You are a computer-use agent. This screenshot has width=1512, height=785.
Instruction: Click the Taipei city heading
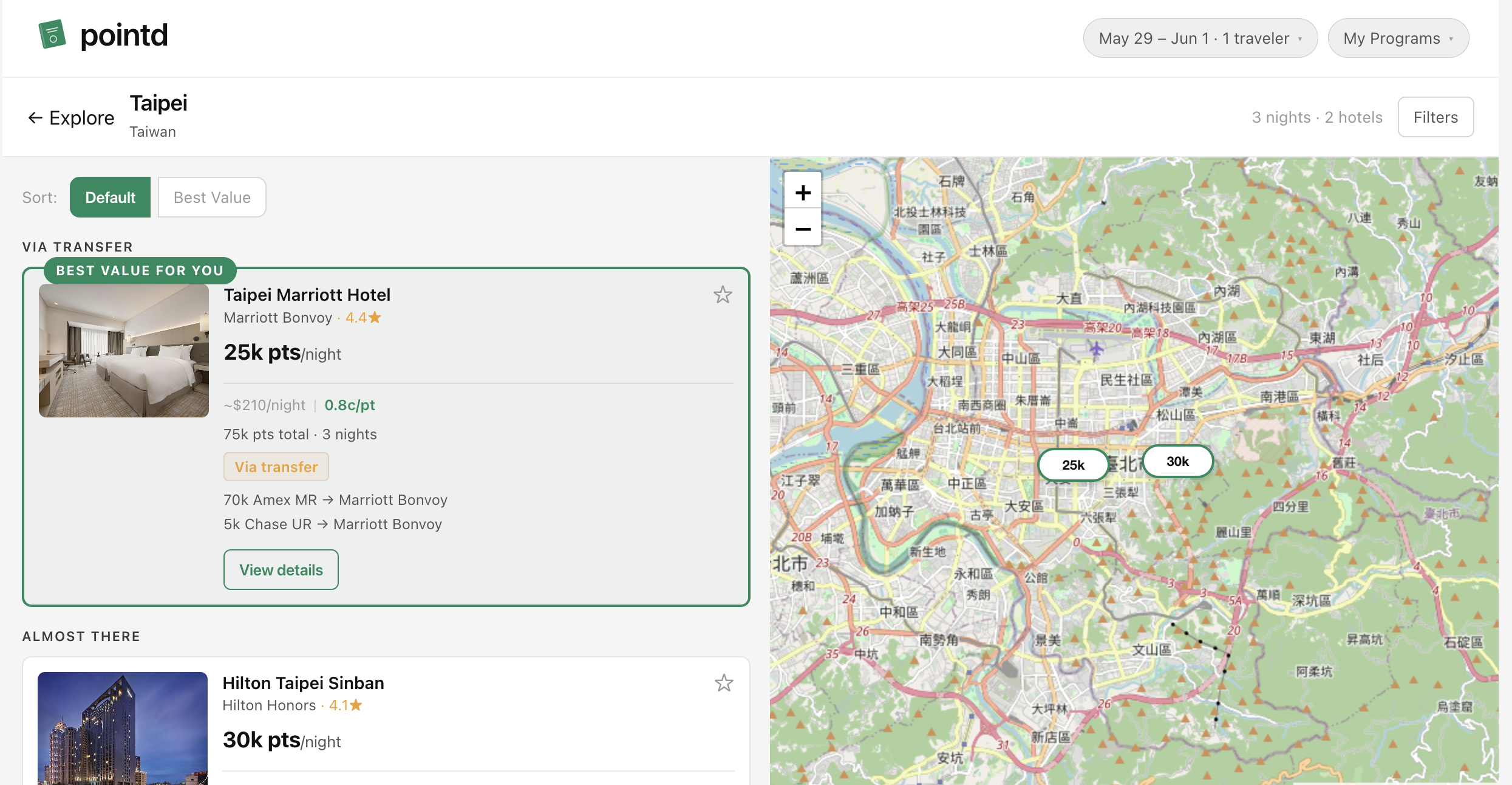pos(158,103)
